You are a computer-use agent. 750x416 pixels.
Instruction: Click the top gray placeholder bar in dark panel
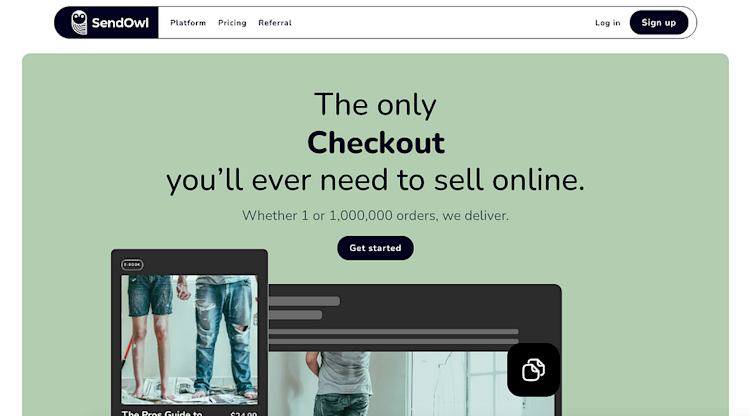(304, 301)
